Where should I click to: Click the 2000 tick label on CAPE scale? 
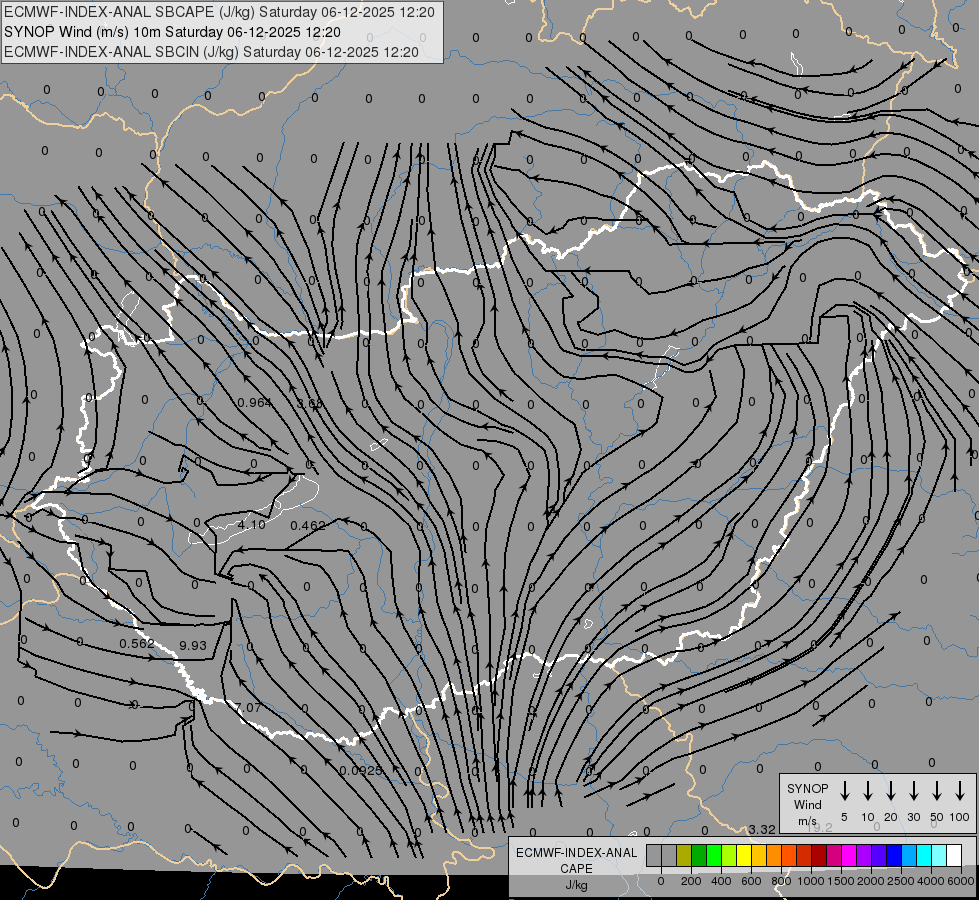[x=871, y=881]
